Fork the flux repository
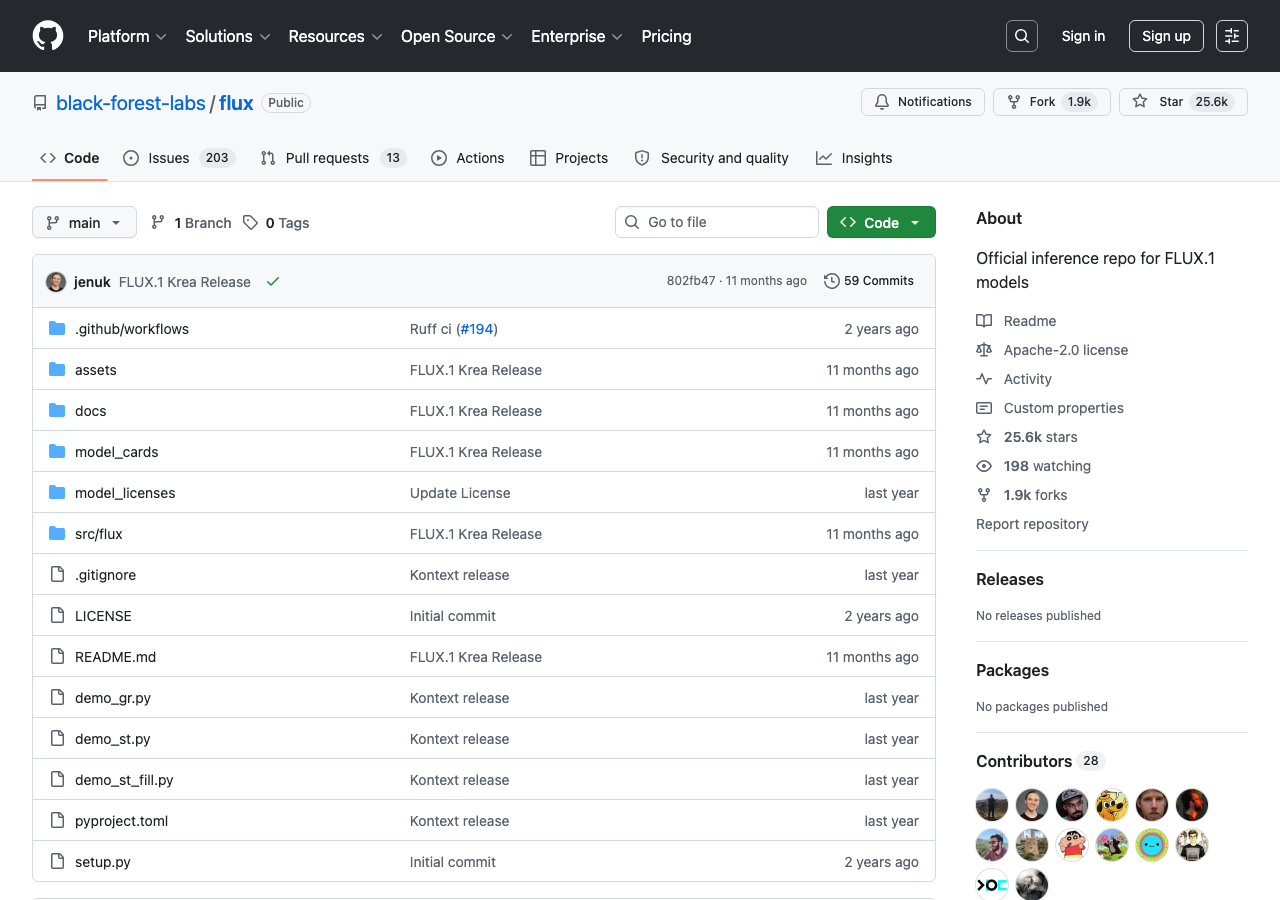The height and width of the screenshot is (900, 1280). [1051, 102]
